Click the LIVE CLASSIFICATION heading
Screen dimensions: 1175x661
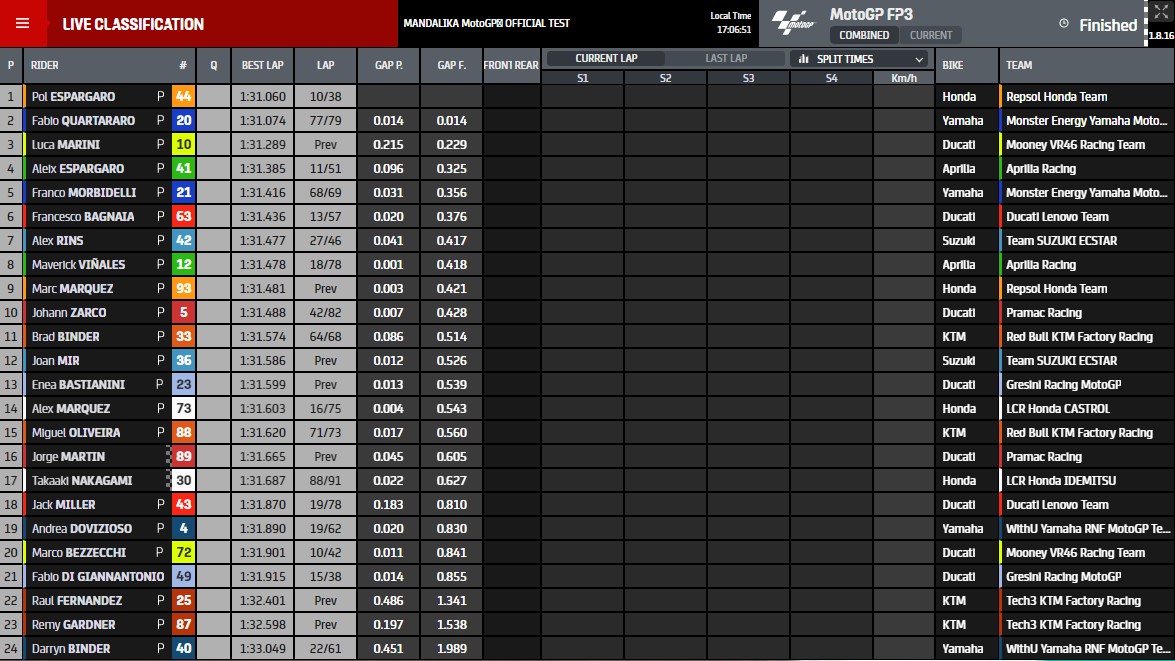click(133, 24)
